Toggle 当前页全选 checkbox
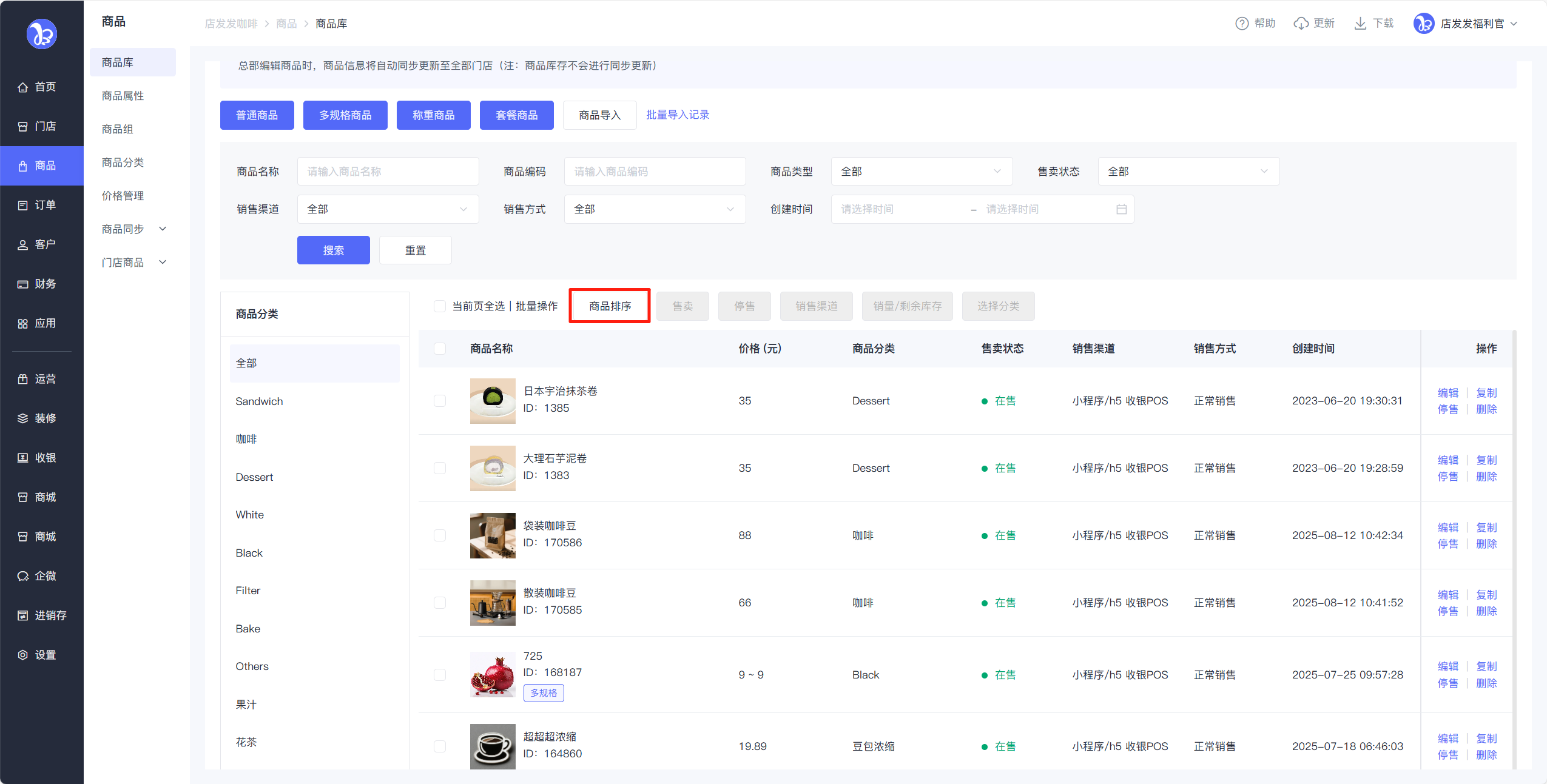 (x=440, y=306)
